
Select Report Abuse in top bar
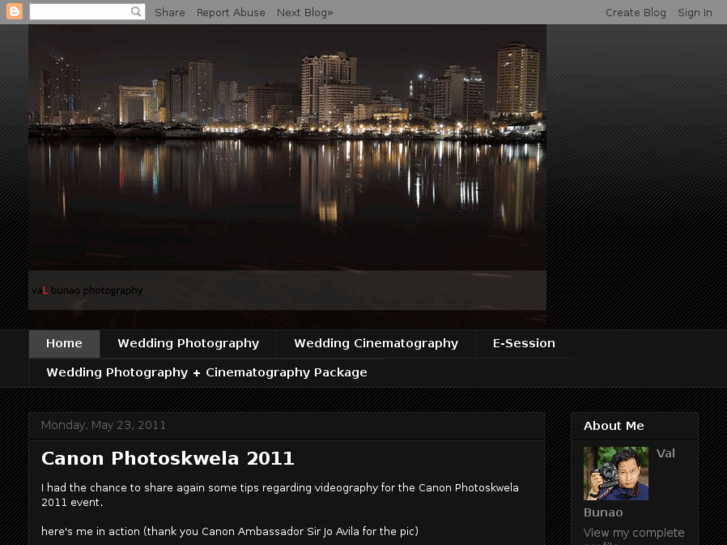point(231,12)
